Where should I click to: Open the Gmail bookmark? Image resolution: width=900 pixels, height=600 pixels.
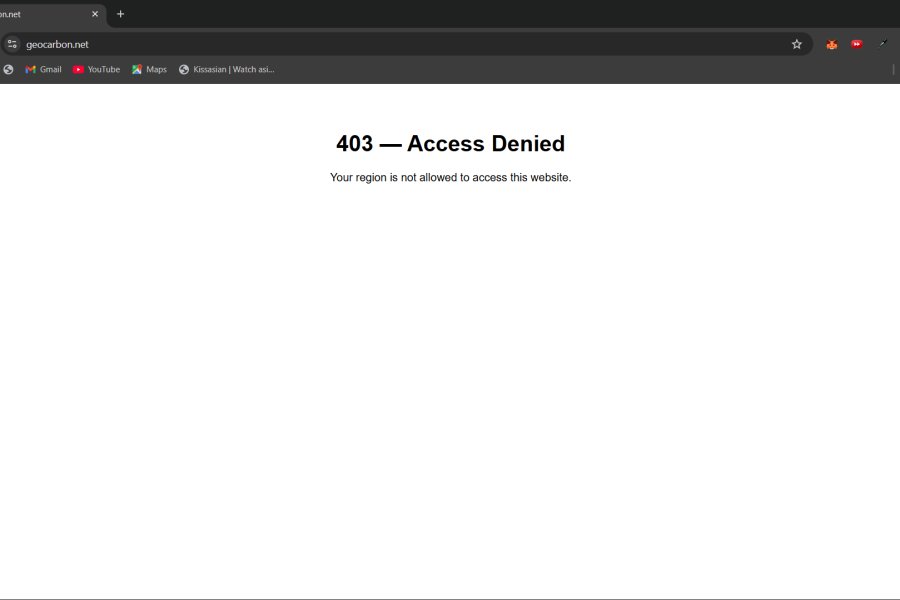pyautogui.click(x=43, y=69)
